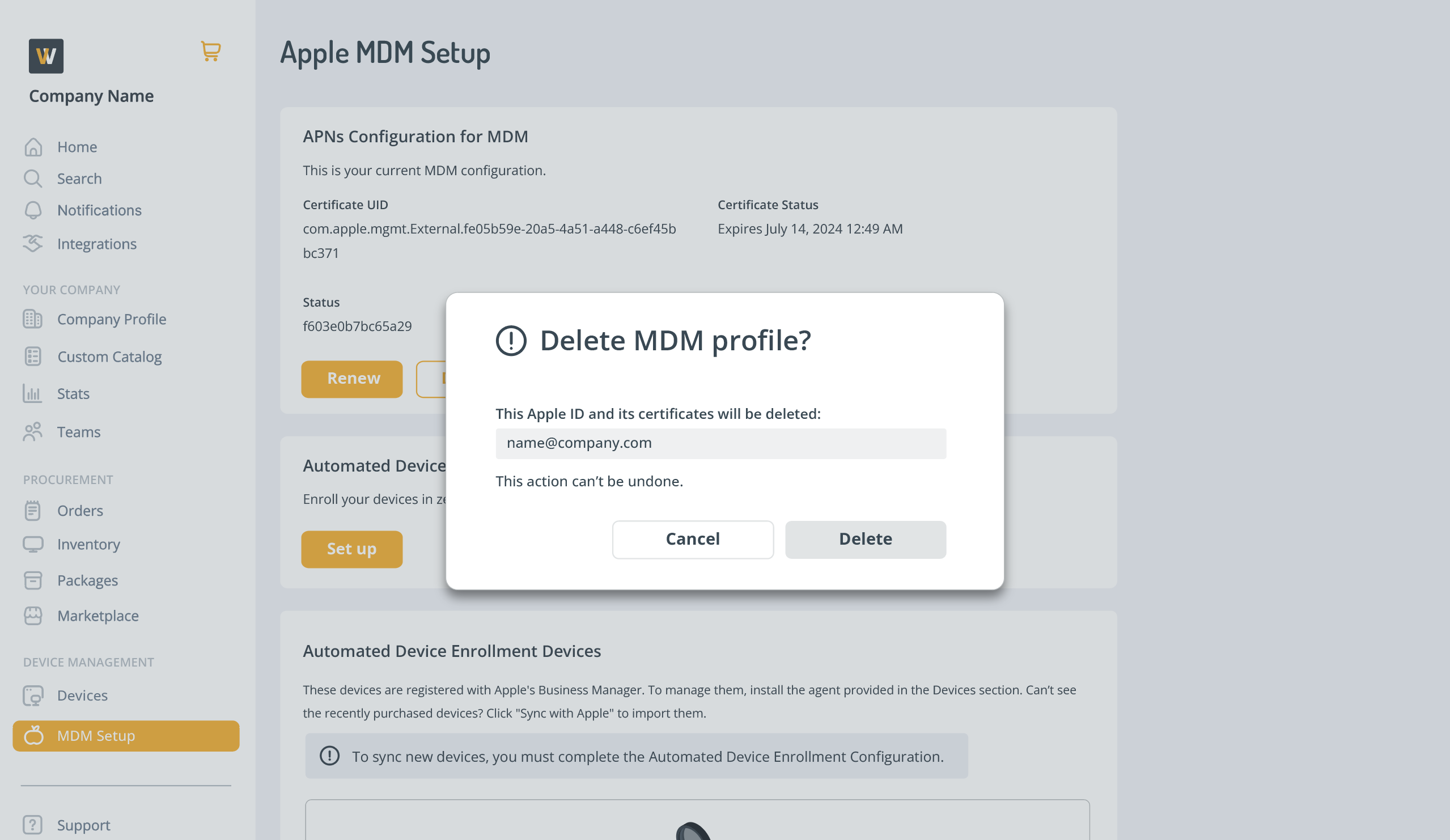
Task: Confirm with the Delete button
Action: [x=866, y=539]
